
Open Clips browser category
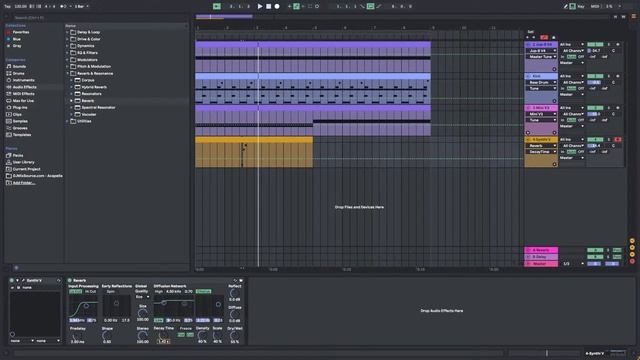tap(17, 115)
